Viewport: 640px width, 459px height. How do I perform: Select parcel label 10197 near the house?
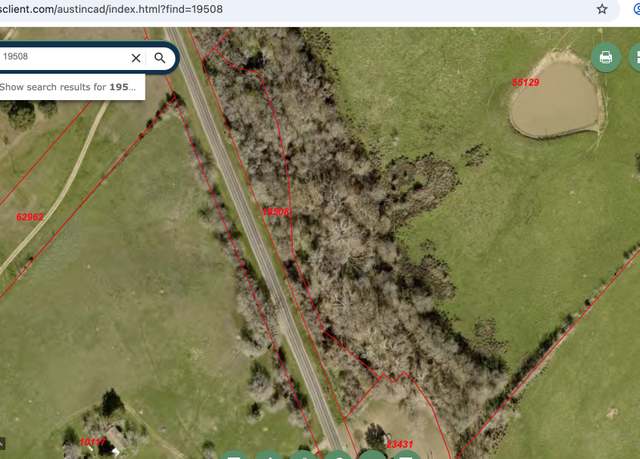tap(93, 442)
